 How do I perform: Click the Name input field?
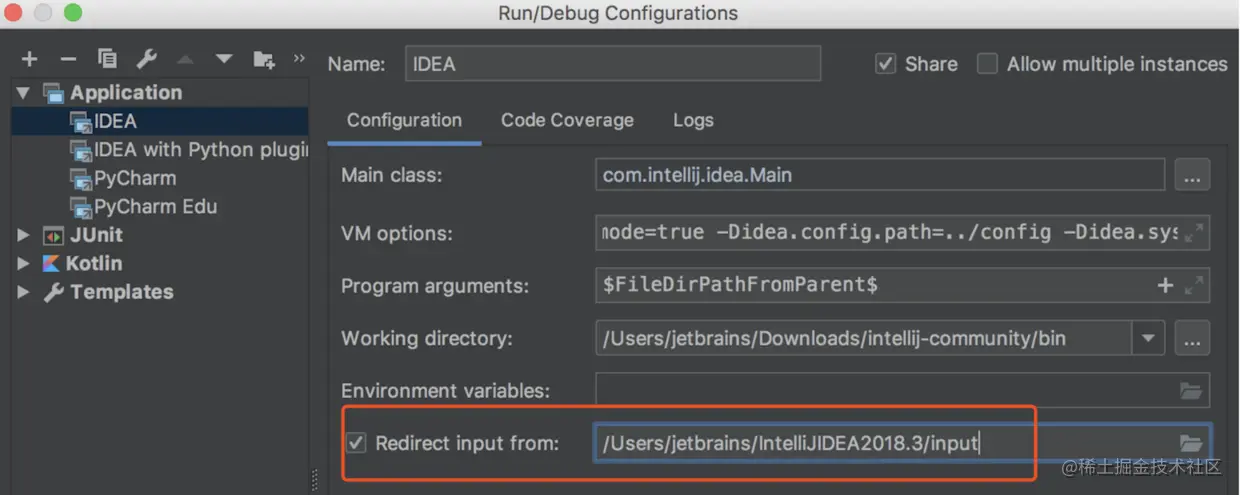(613, 63)
